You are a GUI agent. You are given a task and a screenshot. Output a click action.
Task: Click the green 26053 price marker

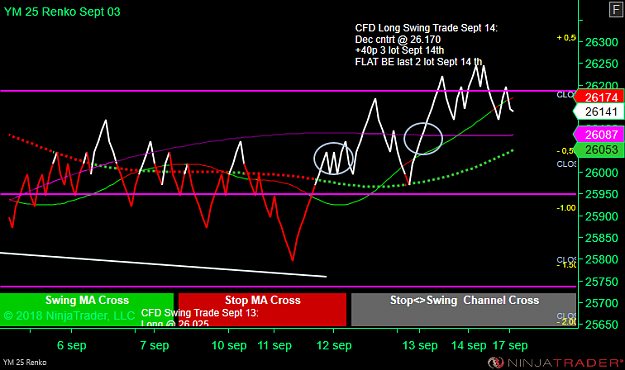point(598,150)
